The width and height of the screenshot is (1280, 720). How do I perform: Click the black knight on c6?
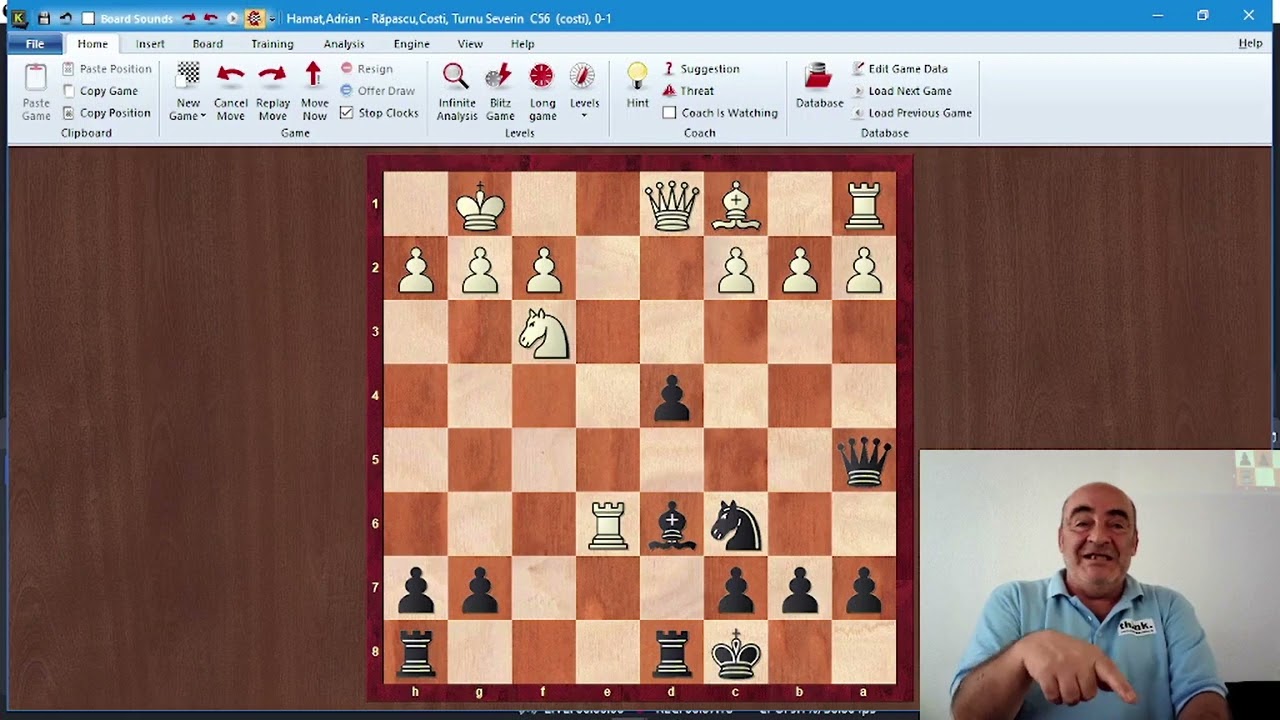tap(736, 525)
